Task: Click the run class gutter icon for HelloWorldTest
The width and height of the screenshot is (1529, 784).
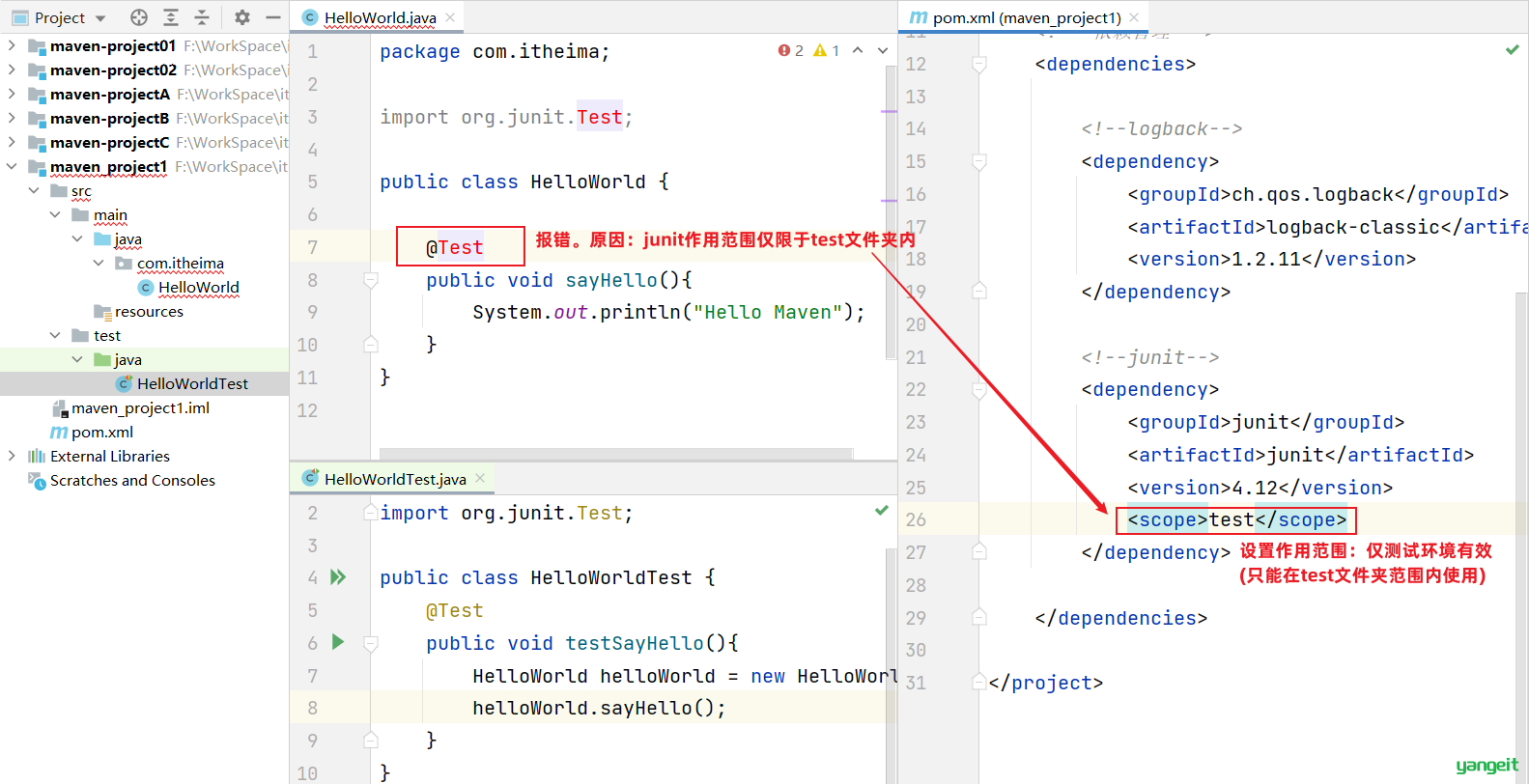Action: (338, 577)
